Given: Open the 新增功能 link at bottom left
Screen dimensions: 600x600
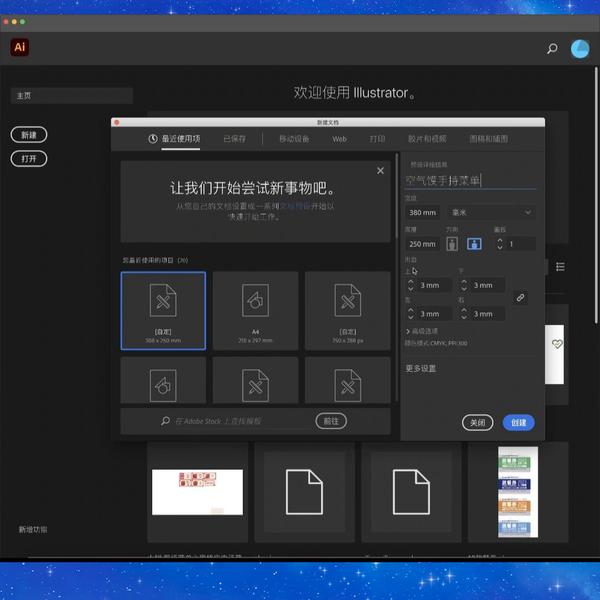Looking at the screenshot, I should click(33, 530).
